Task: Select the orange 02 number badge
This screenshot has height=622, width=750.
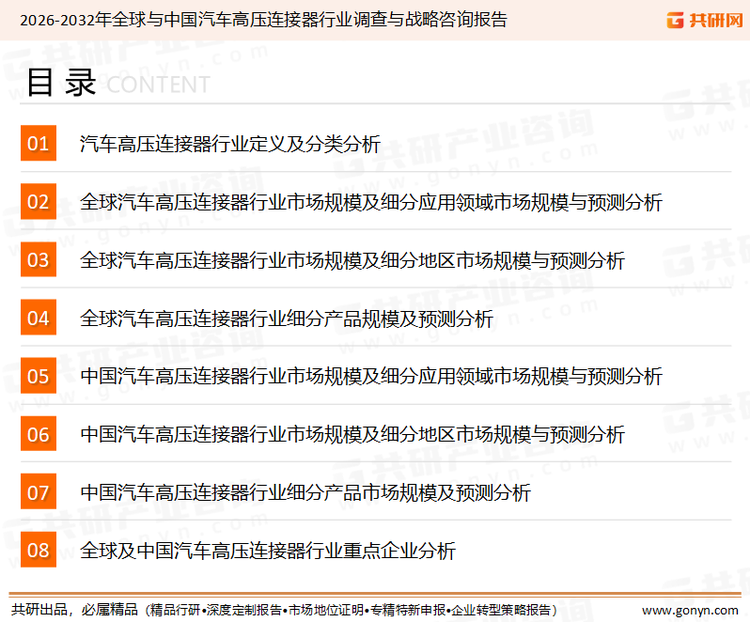Action: pos(38,201)
